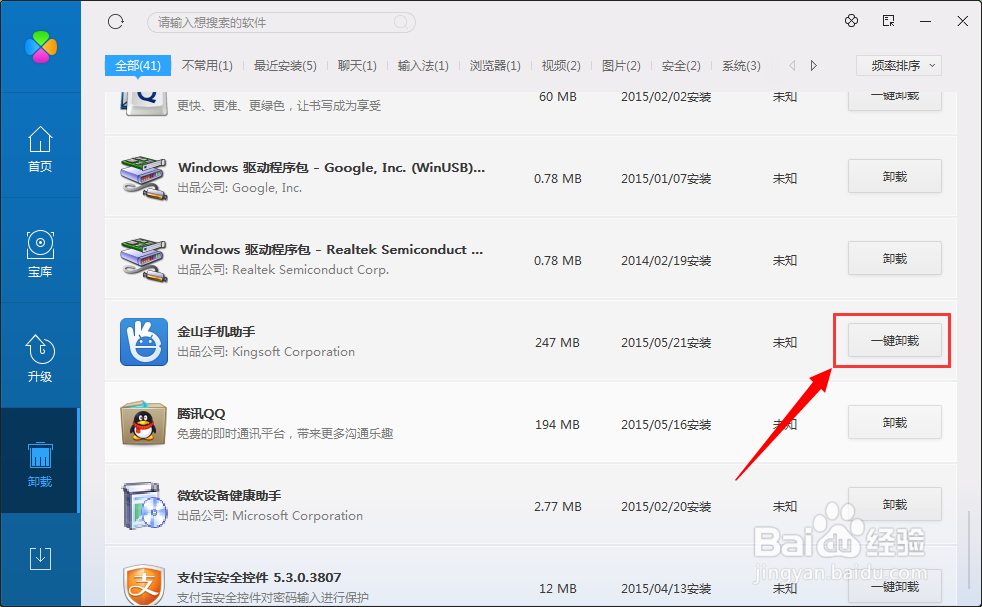Click the 卸载 trash icon in sidebar
982x607 pixels.
click(40, 455)
